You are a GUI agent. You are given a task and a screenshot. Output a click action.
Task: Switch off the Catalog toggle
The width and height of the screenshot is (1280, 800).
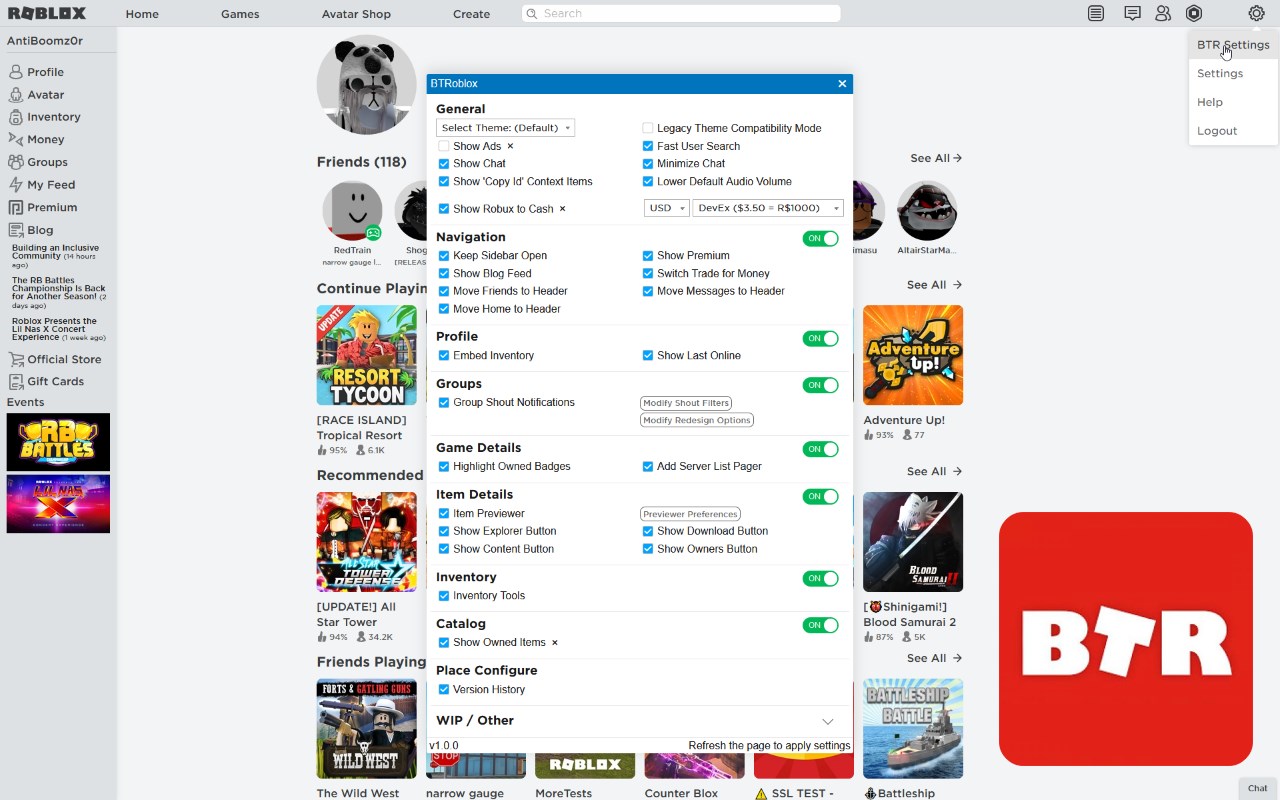[821, 625]
